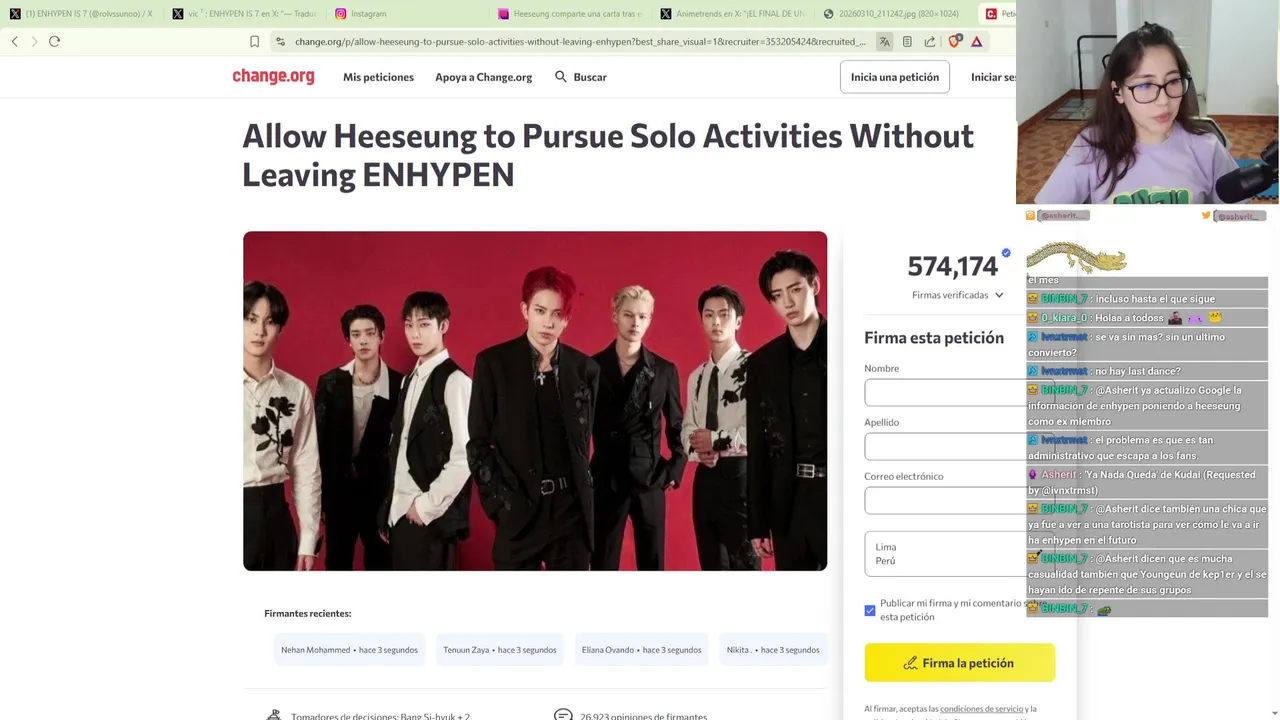Click the share icon in address bar
The width and height of the screenshot is (1280, 720).
click(x=930, y=41)
